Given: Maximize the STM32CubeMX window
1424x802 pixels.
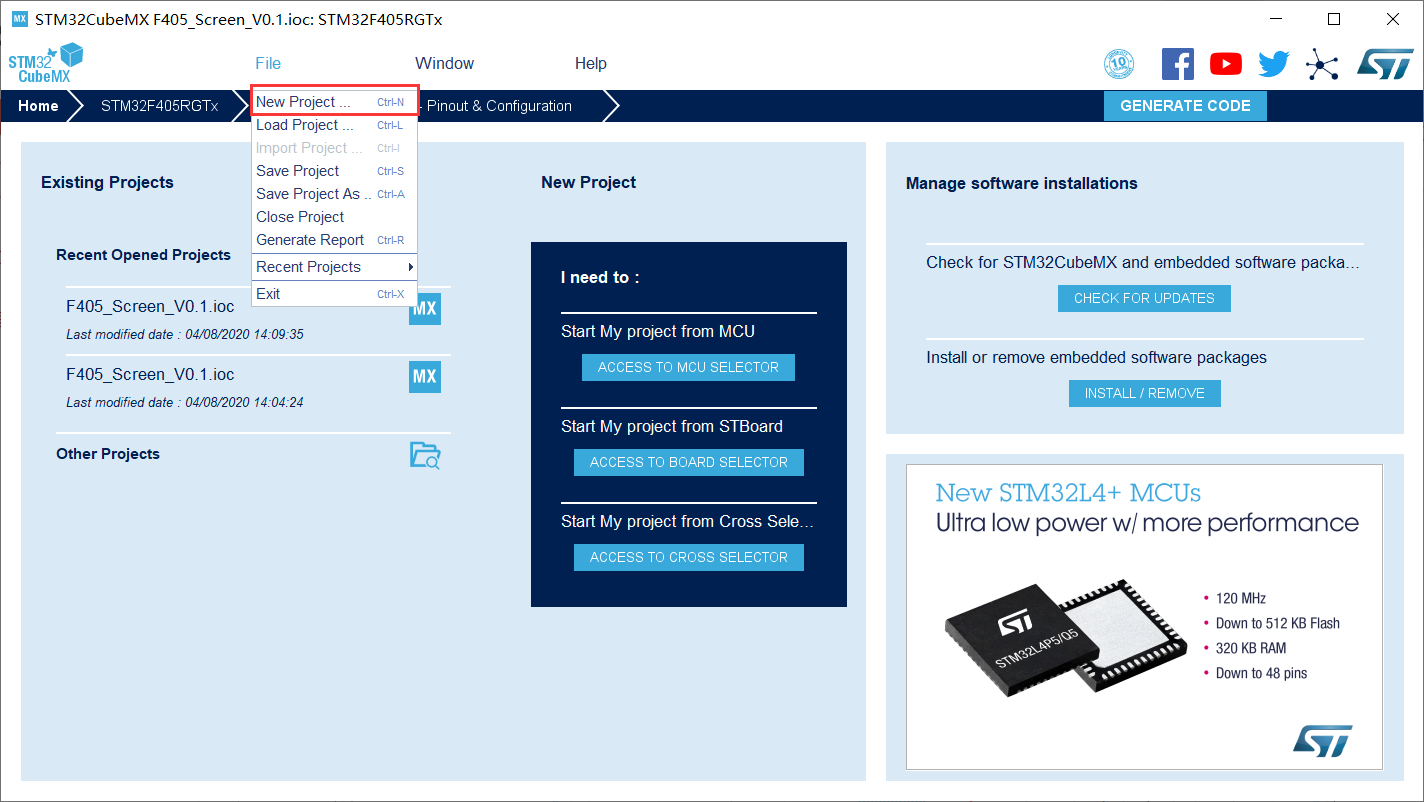Looking at the screenshot, I should [1333, 19].
